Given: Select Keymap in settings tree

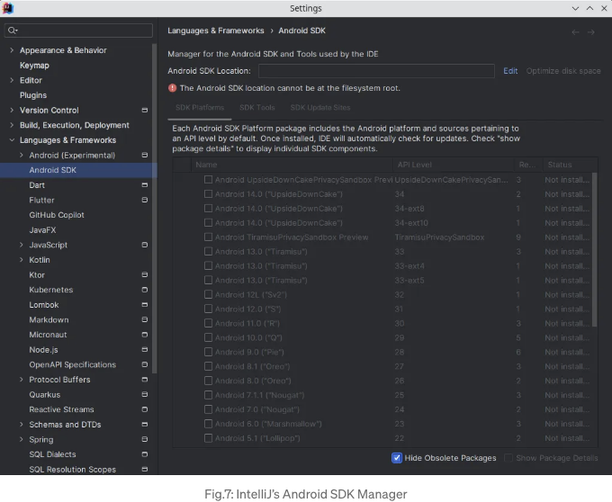Looking at the screenshot, I should 34,66.
